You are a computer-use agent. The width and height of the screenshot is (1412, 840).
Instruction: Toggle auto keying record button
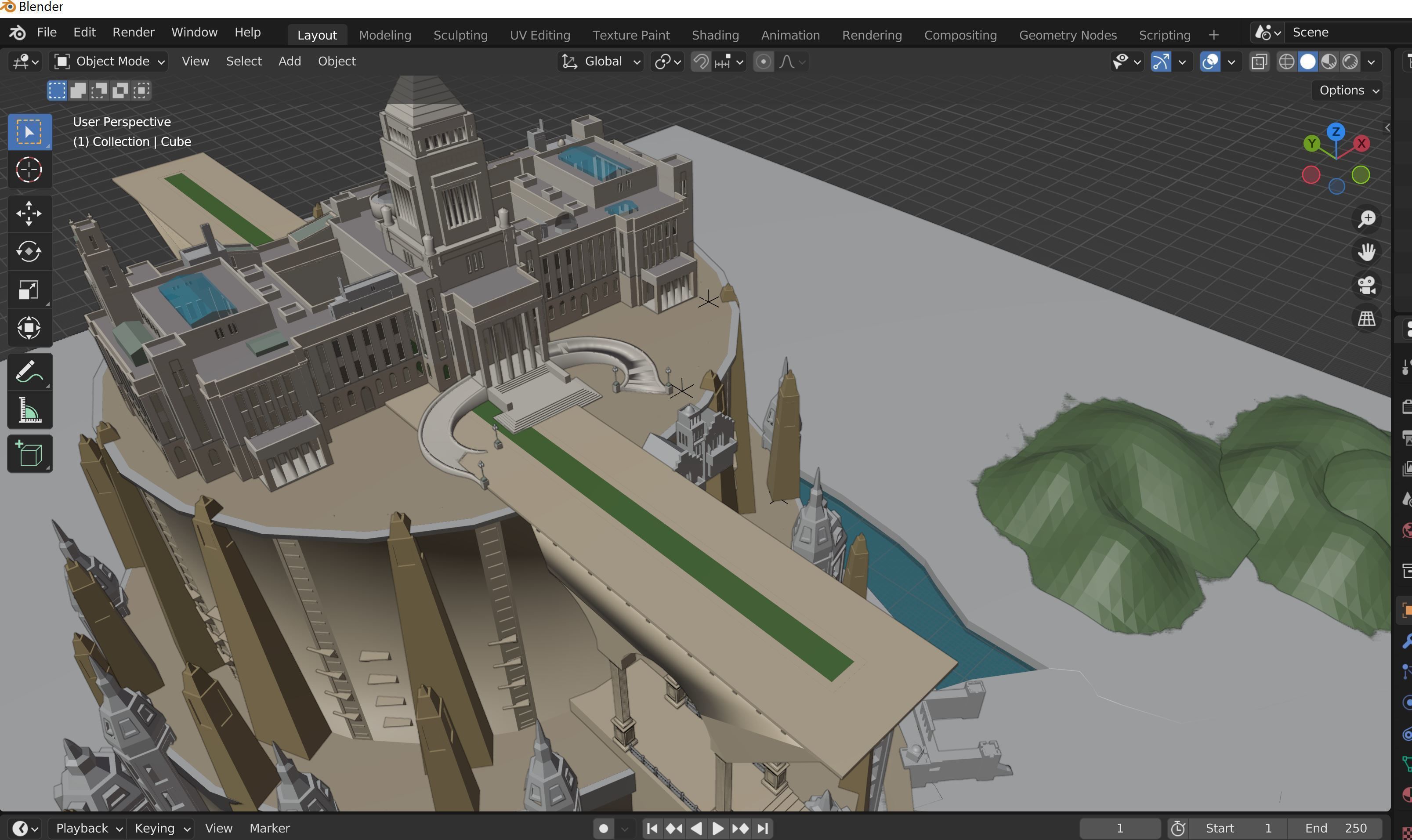603,829
